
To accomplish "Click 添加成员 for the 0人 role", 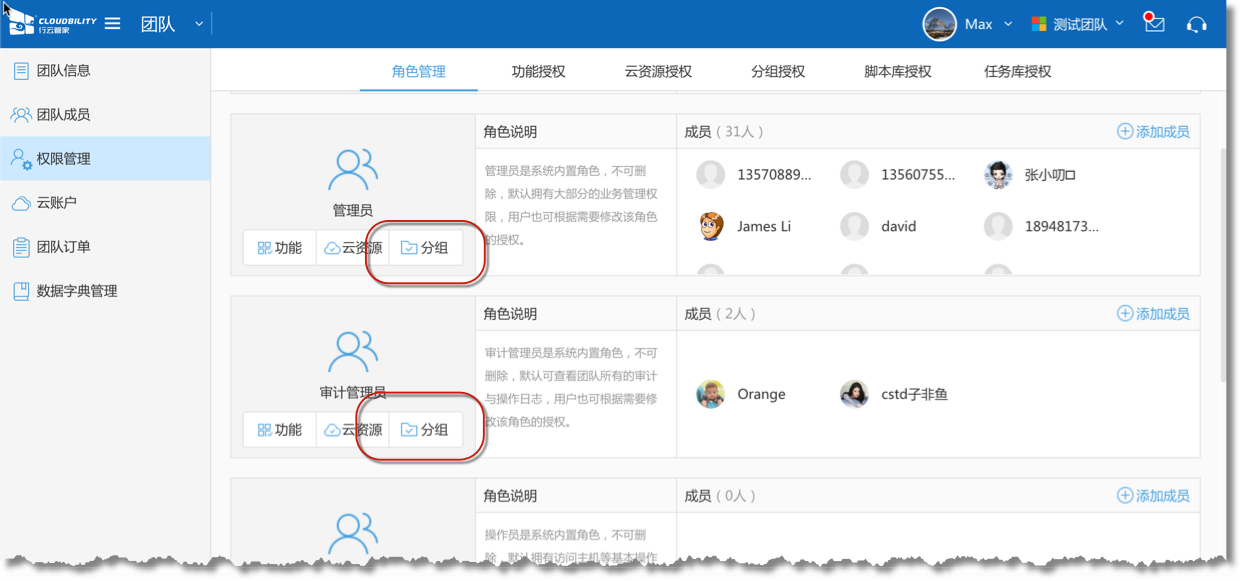I will pyautogui.click(x=1153, y=496).
